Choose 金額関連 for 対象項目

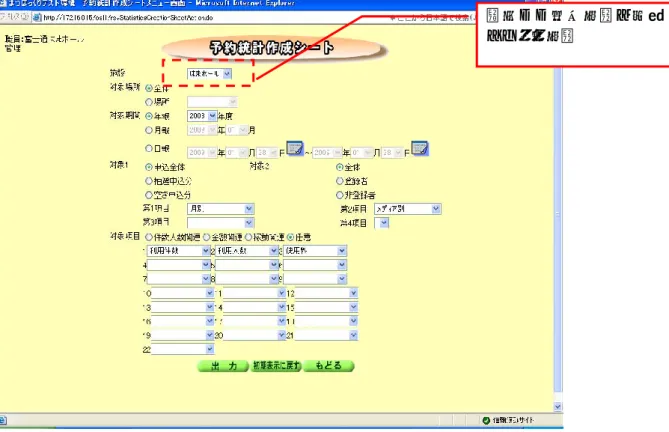coord(207,237)
